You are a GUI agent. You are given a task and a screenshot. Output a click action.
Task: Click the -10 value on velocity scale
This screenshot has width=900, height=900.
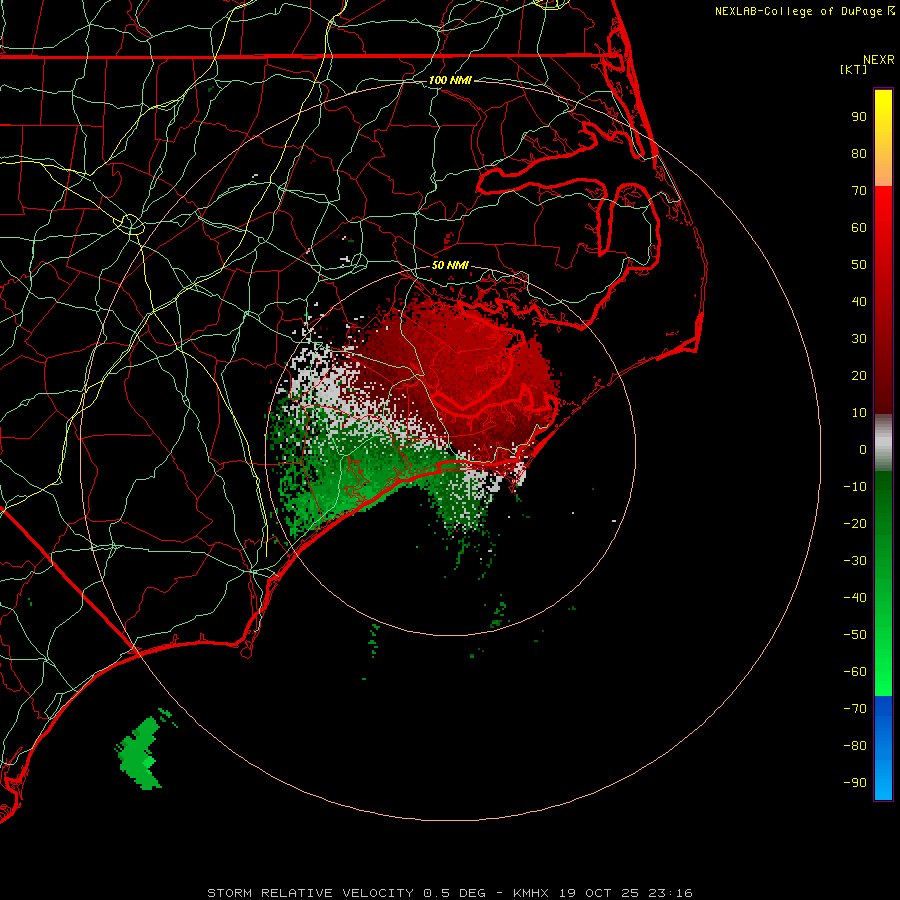[855, 487]
